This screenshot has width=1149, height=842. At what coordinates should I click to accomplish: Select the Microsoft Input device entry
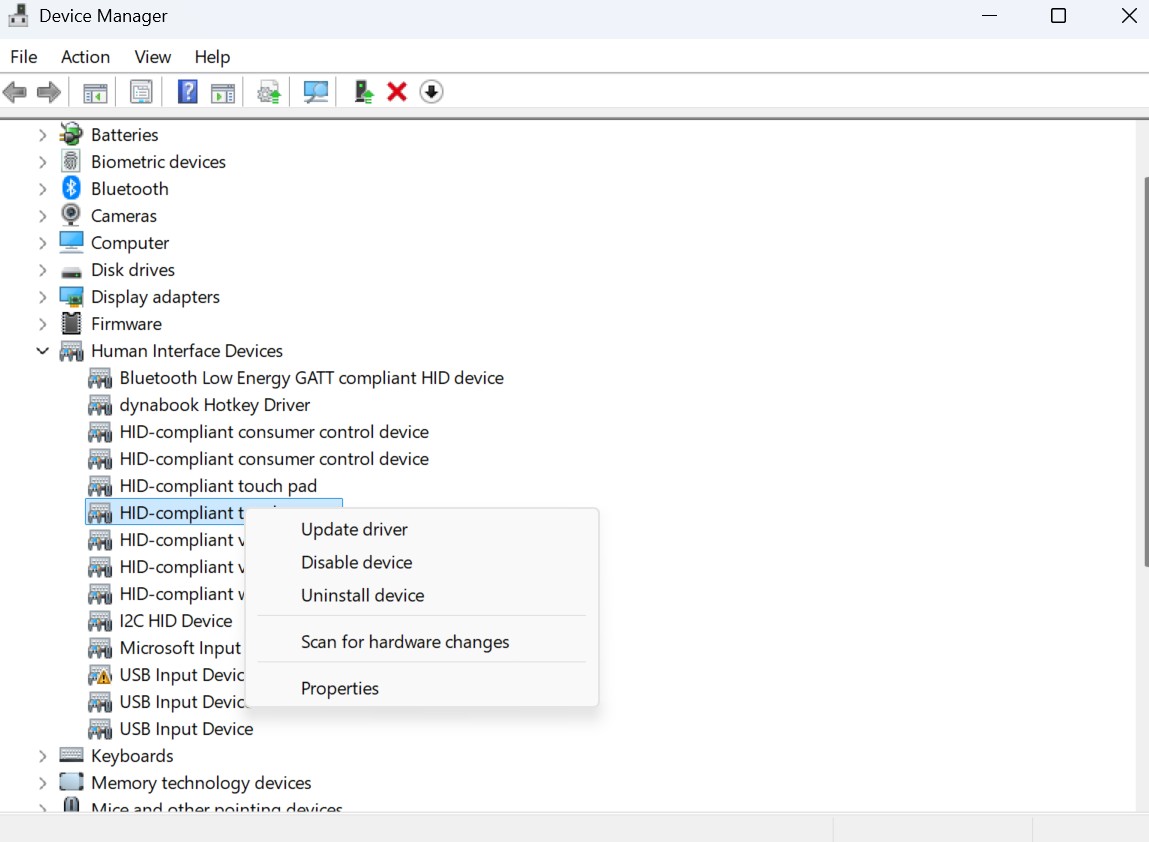click(x=180, y=648)
